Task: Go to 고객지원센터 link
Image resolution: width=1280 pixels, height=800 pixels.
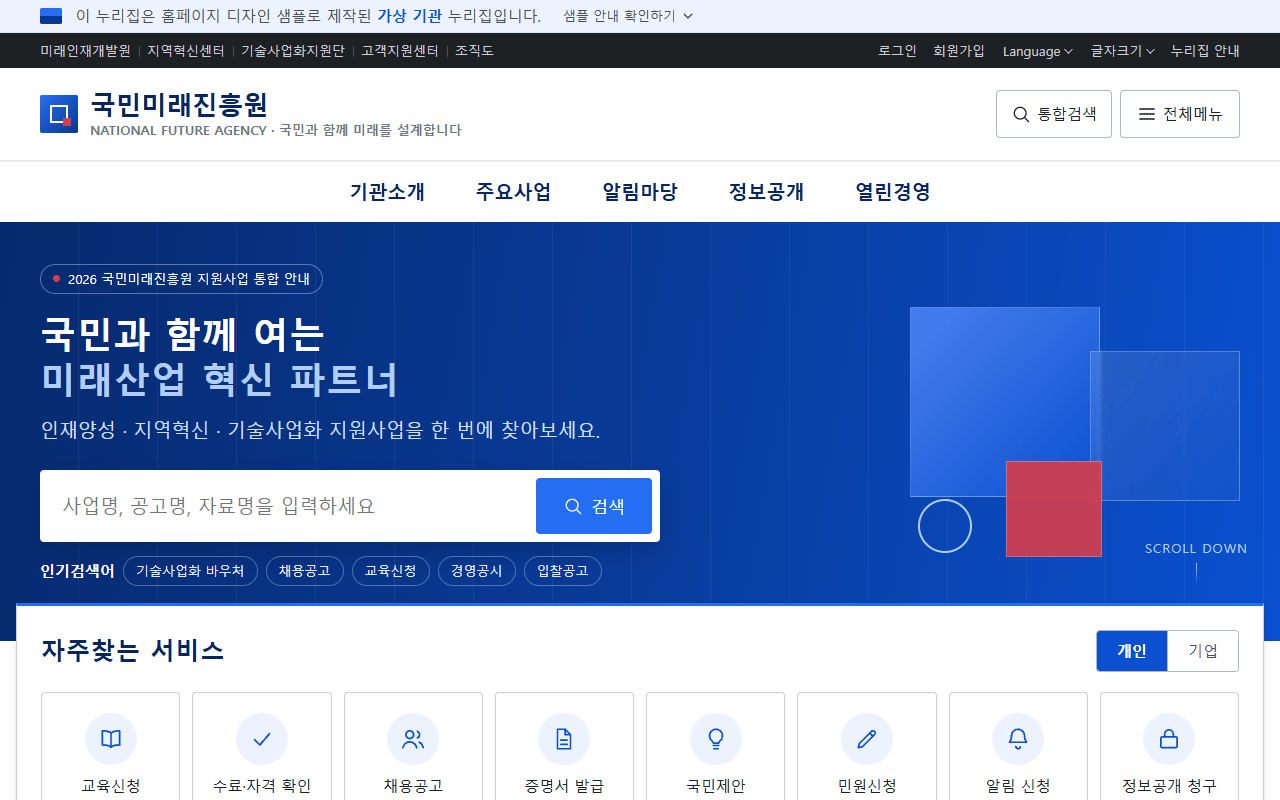Action: point(400,51)
